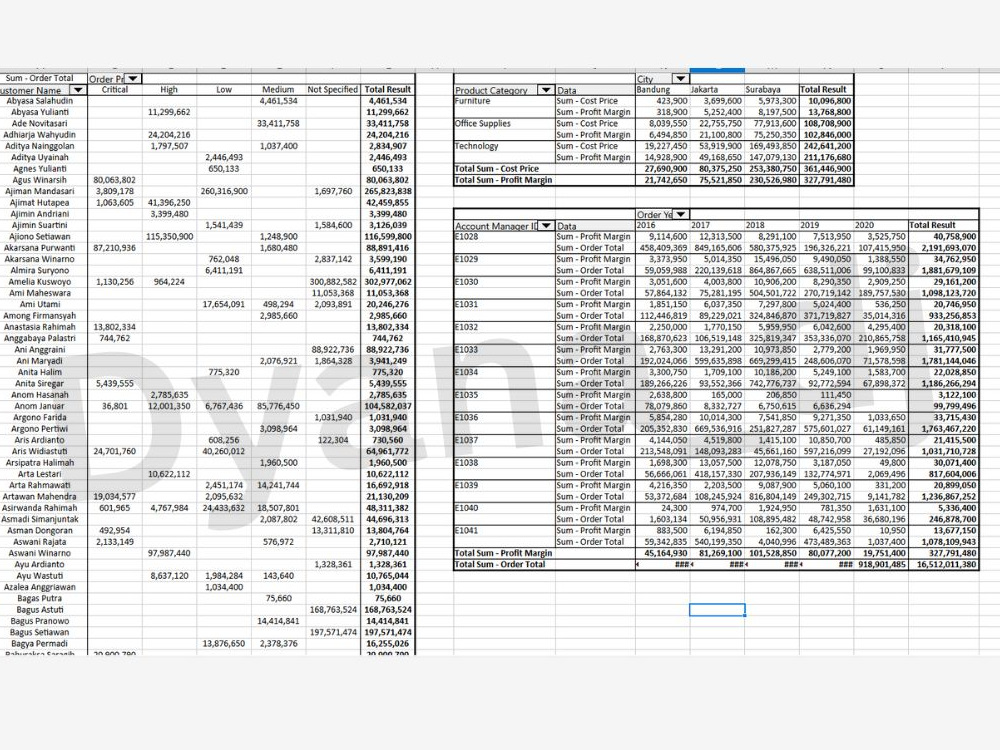Select the 'Aris Widiastuti' customer cell
Image resolution: width=1000 pixels, height=750 pixels.
pyautogui.click(x=40, y=452)
